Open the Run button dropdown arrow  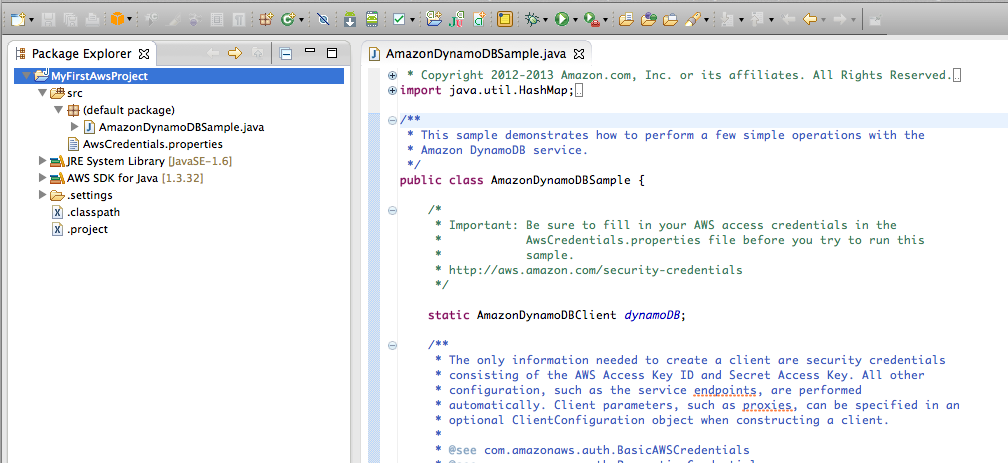576,19
